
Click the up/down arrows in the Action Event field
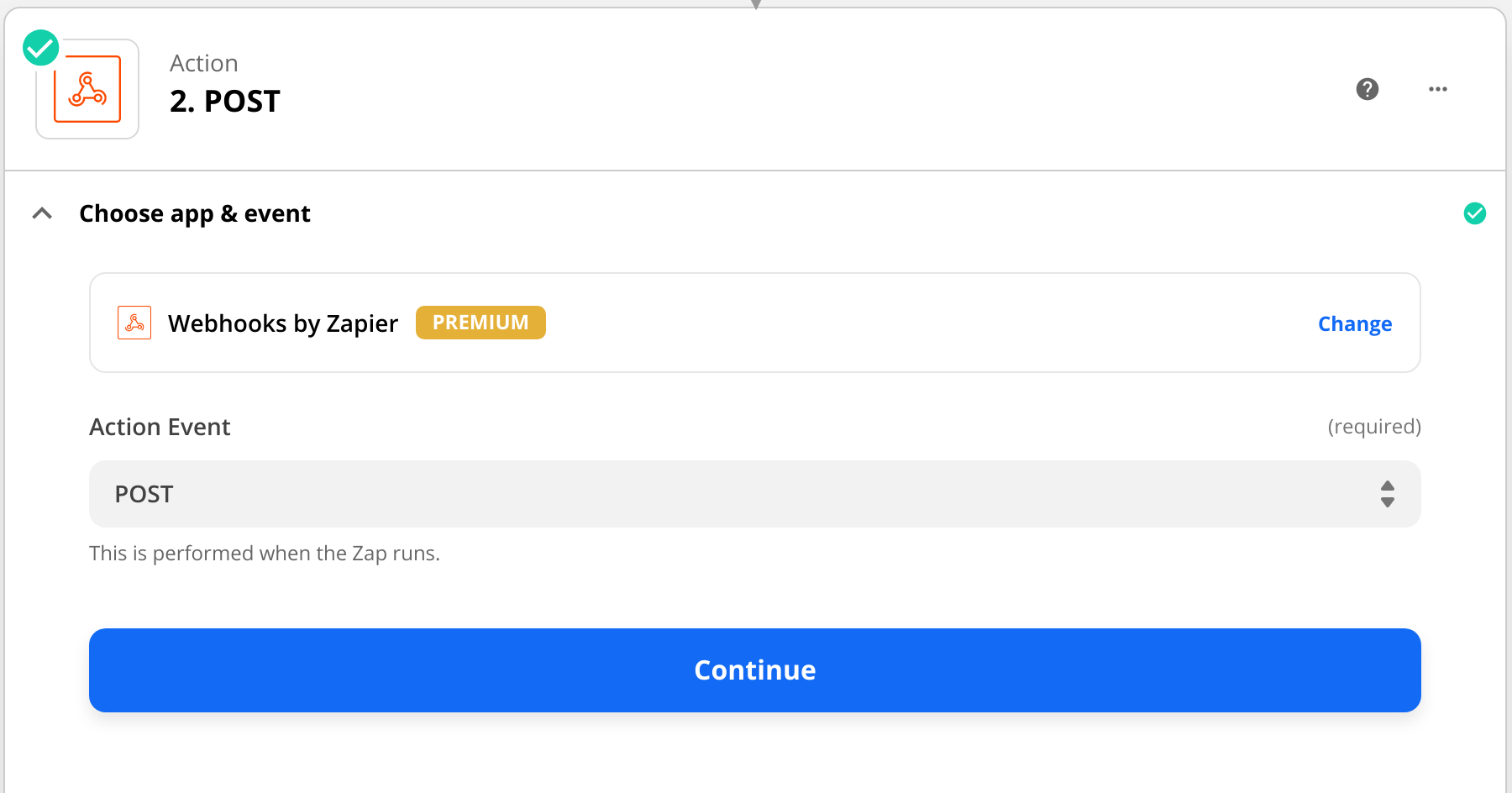pos(1387,494)
